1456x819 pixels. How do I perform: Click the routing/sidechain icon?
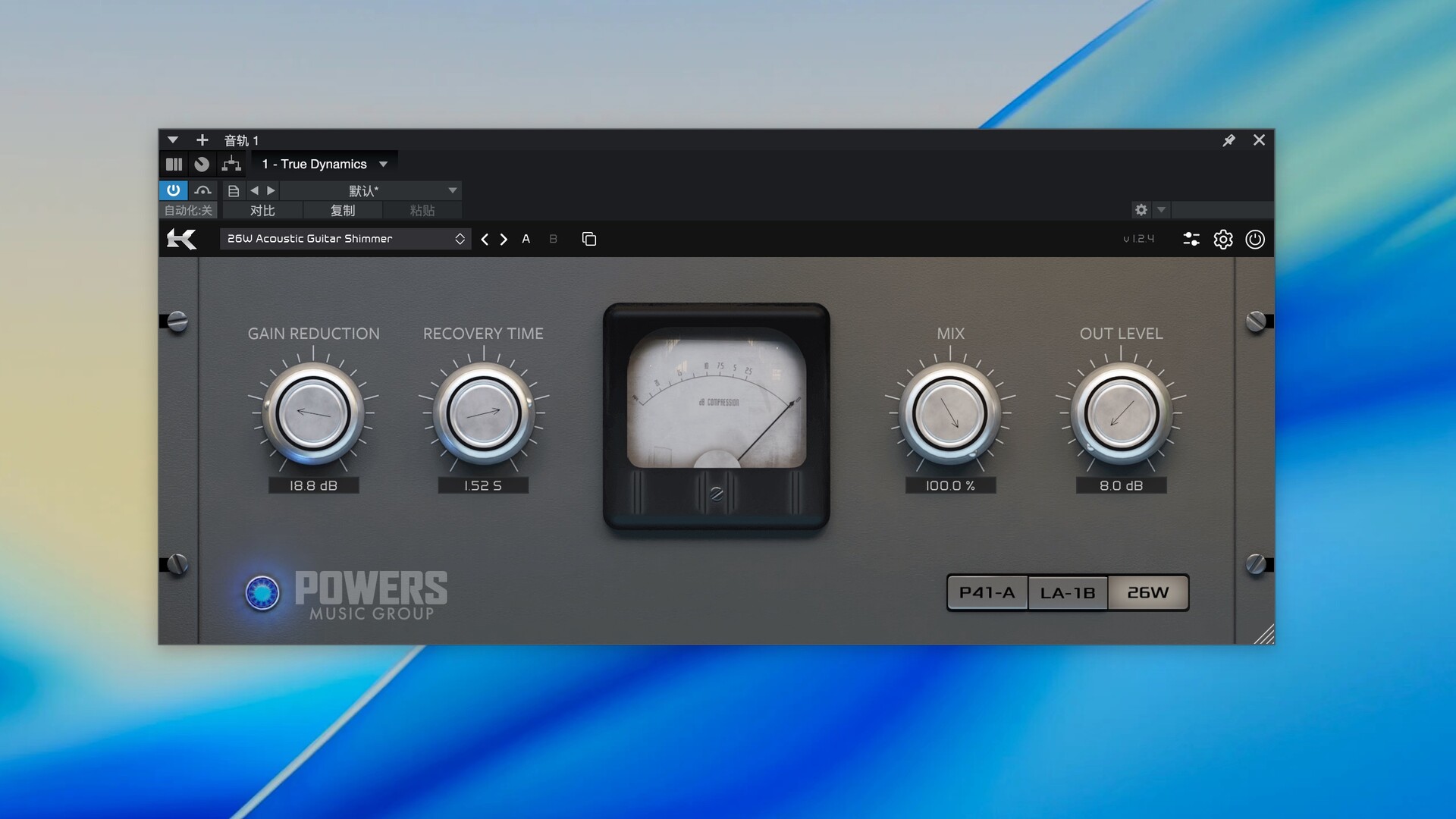click(231, 164)
